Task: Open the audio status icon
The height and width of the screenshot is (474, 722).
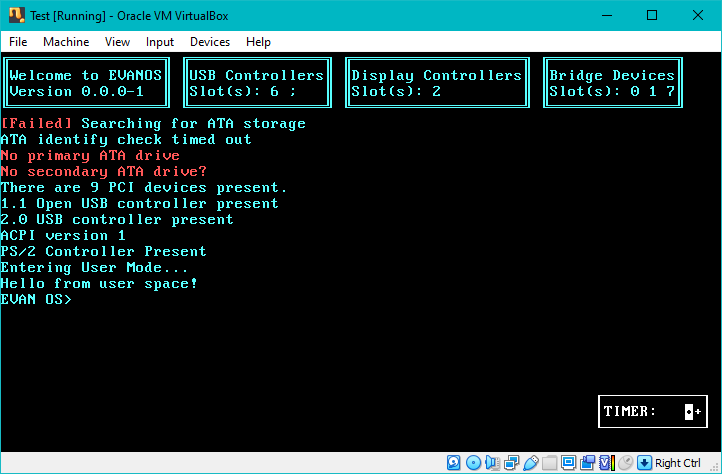Action: tap(492, 462)
